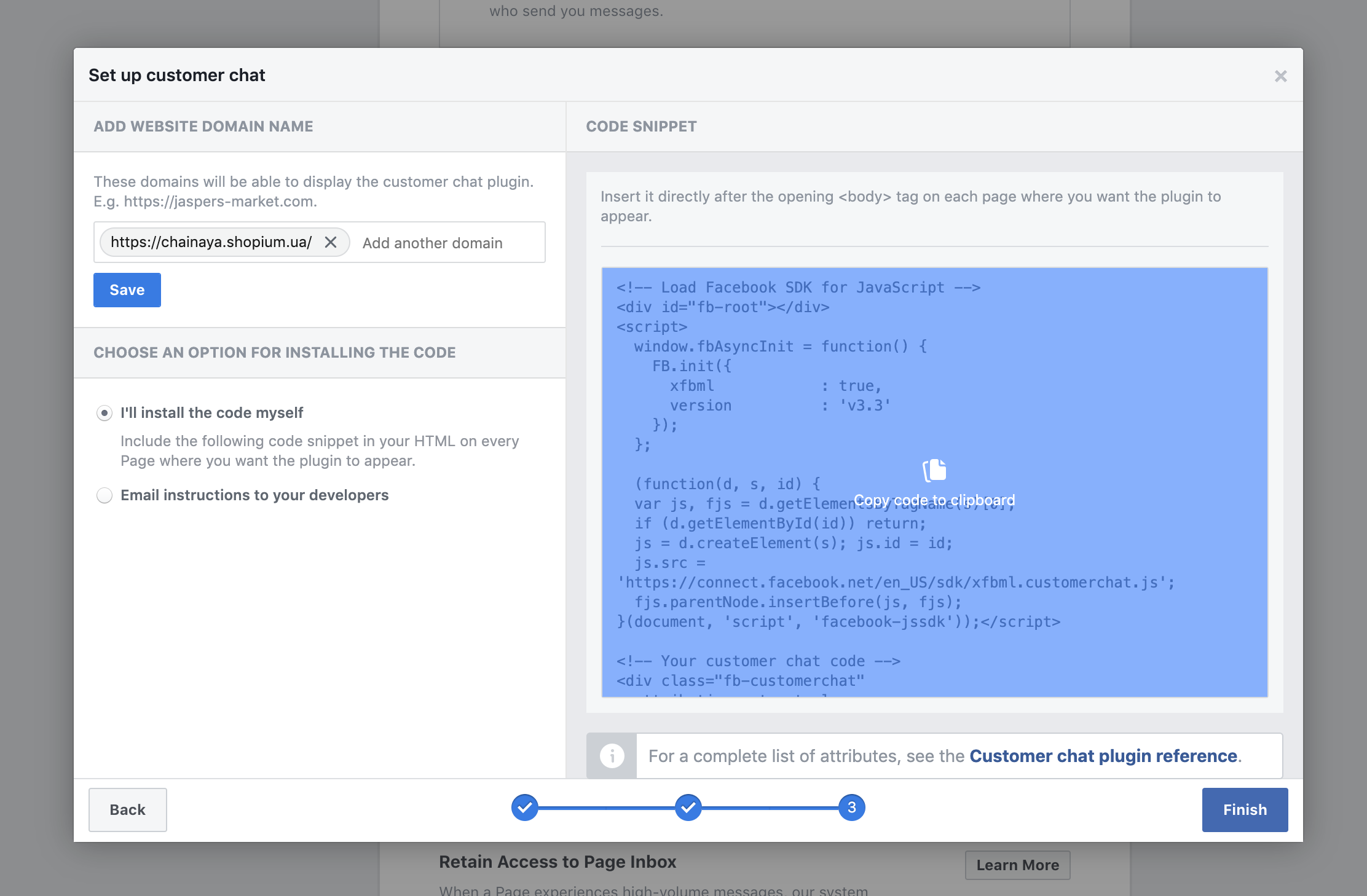Click the https://chainaya.shopium.ua/ domain tag text
The image size is (1367, 896).
coord(211,242)
